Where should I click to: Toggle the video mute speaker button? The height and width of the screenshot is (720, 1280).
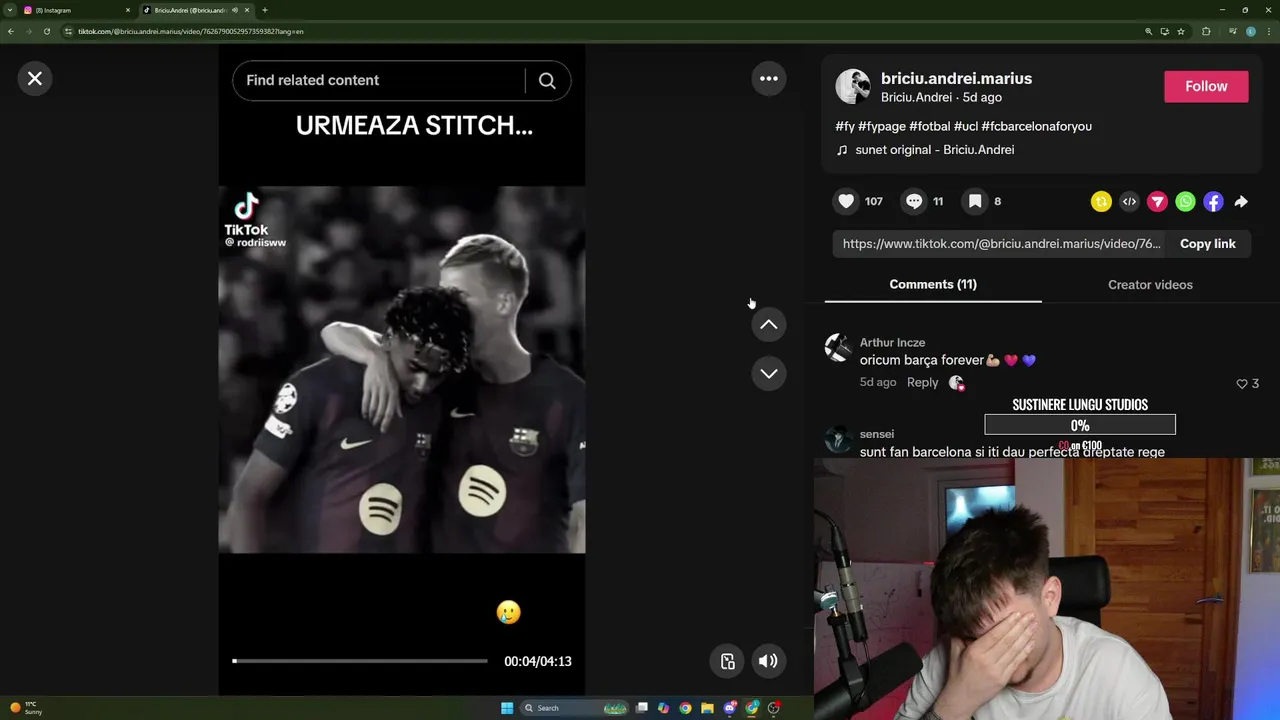click(x=768, y=661)
